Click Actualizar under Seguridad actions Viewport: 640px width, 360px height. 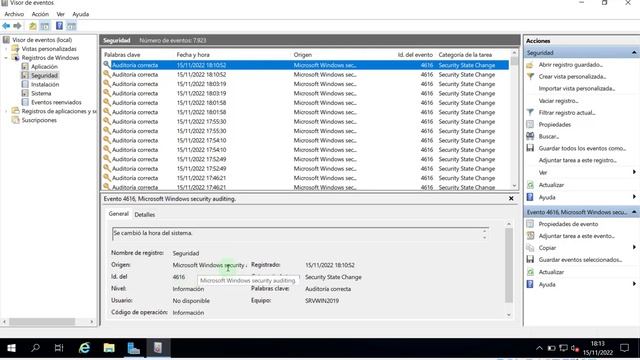tap(551, 185)
